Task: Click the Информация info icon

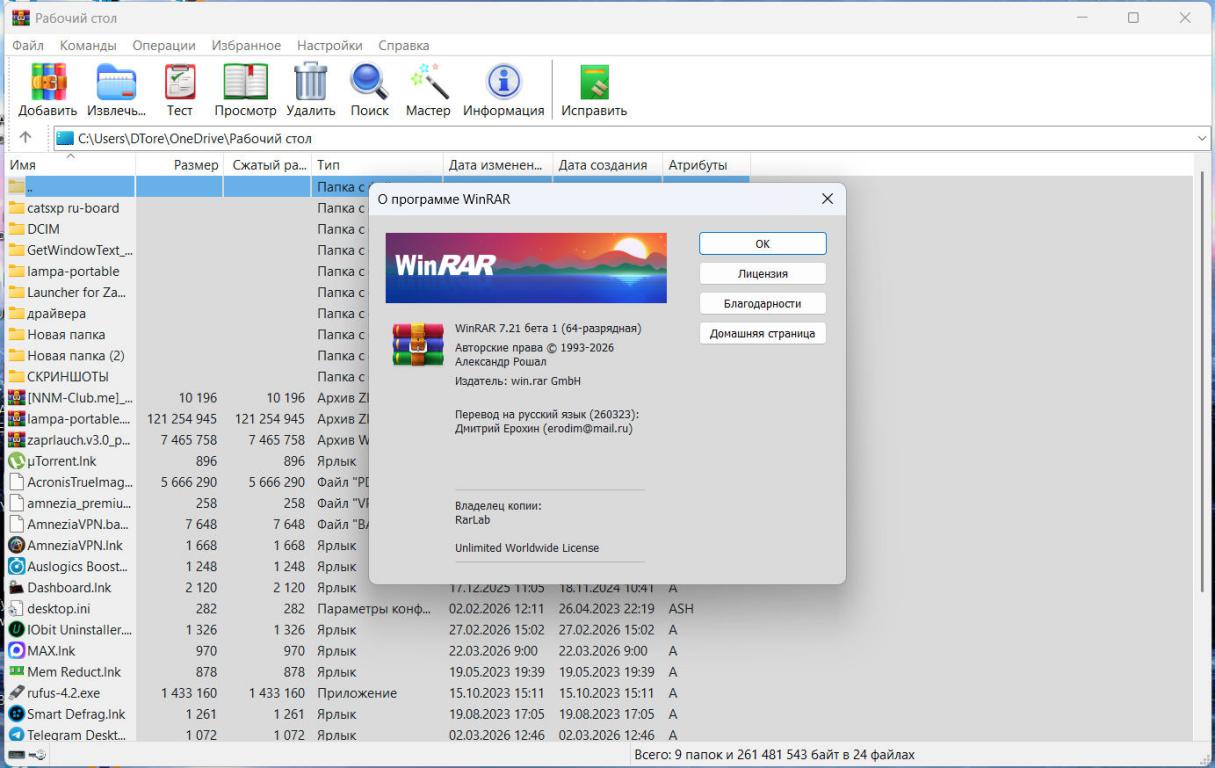Action: click(503, 83)
